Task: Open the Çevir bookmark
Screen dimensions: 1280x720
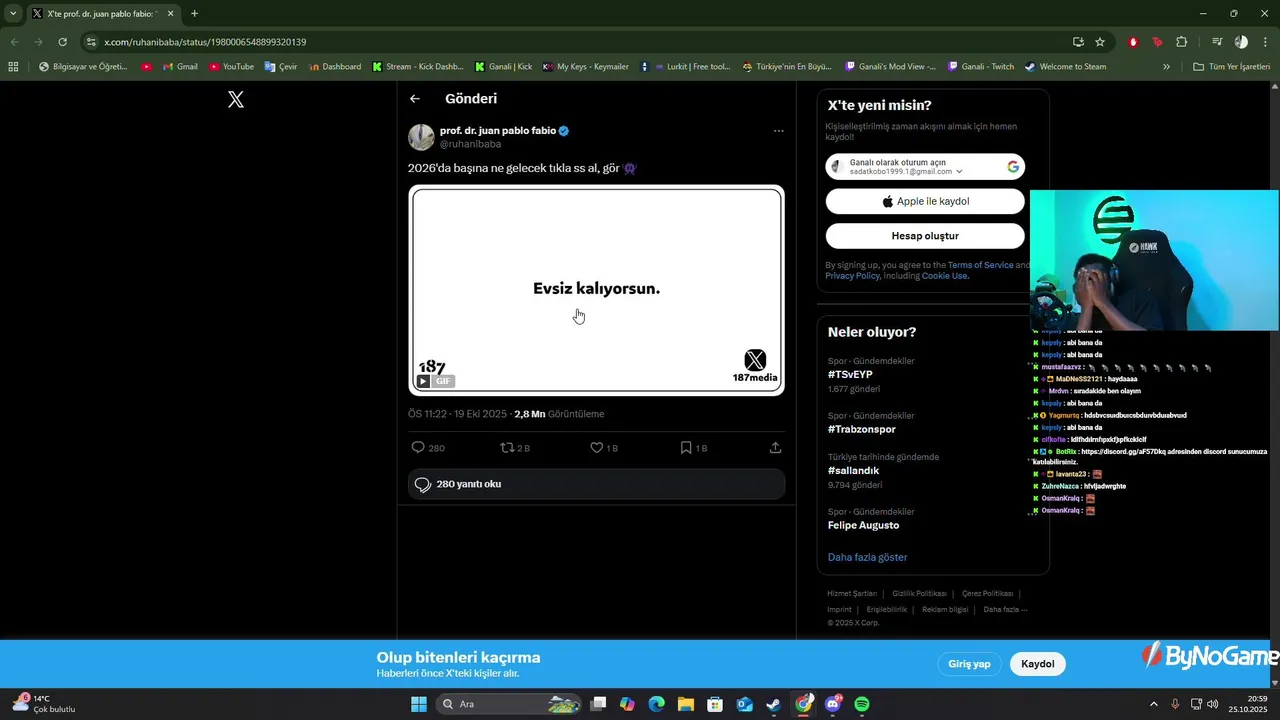Action: click(x=281, y=67)
